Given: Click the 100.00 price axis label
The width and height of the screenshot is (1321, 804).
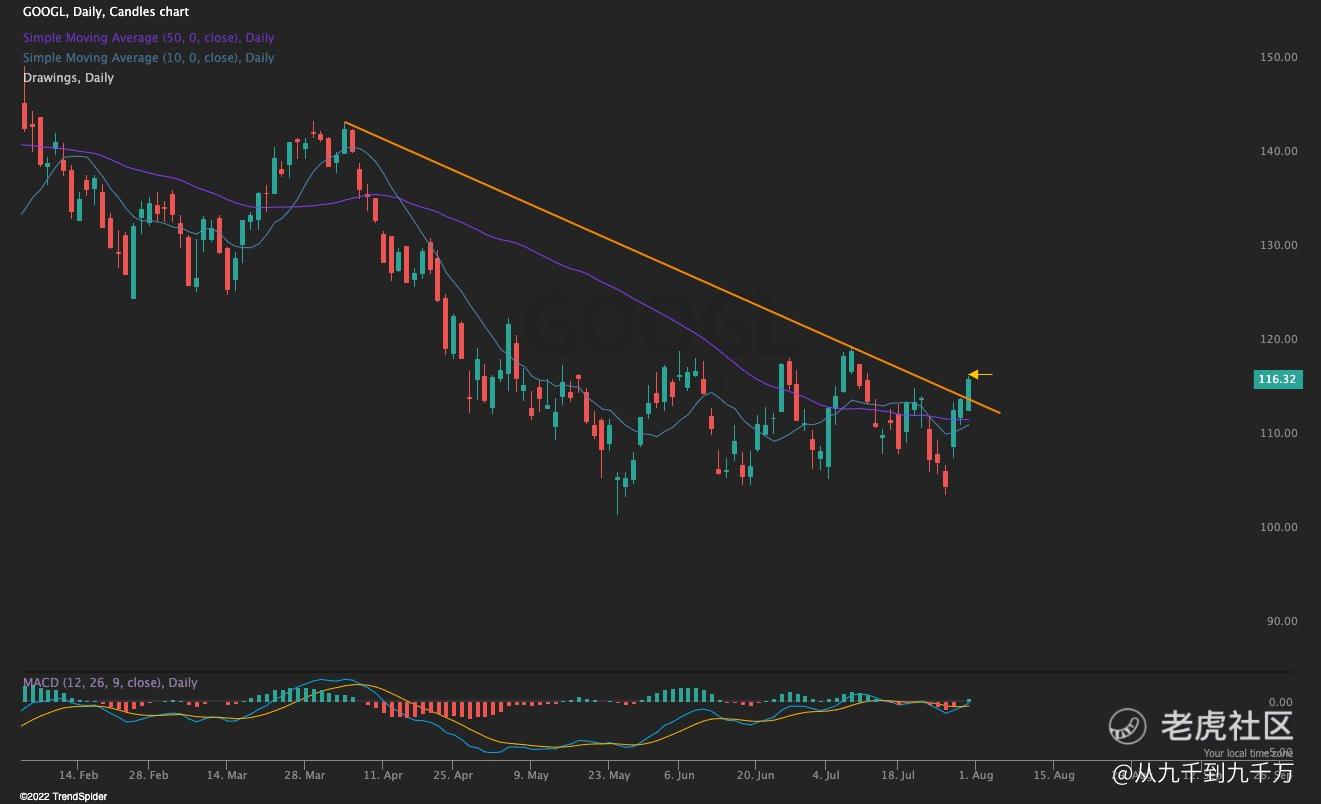Looking at the screenshot, I should point(1279,527).
